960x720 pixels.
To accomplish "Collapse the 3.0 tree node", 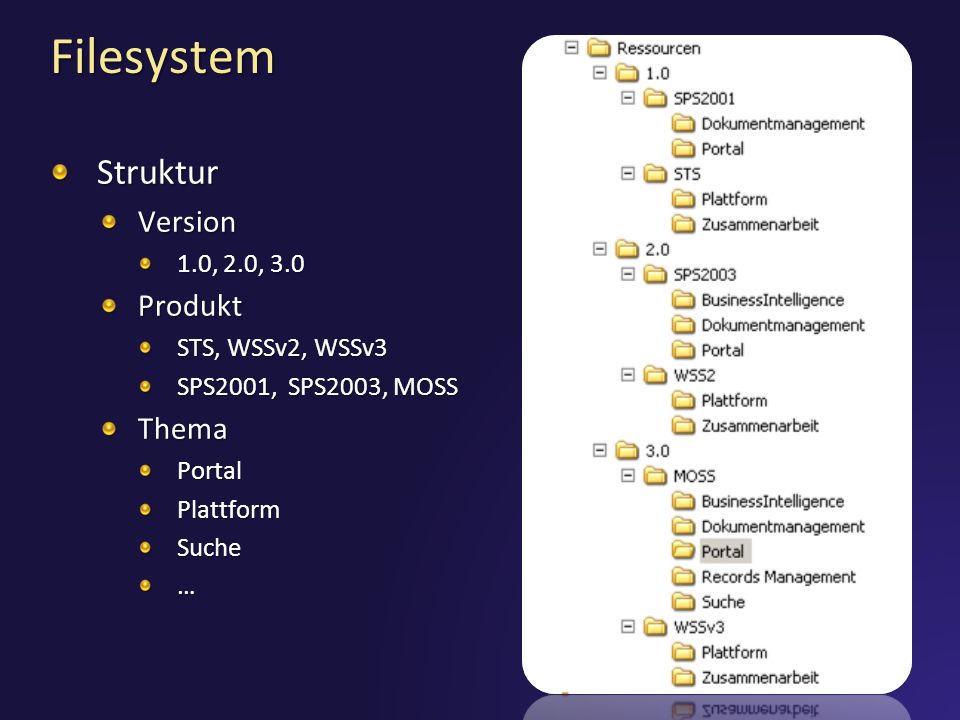I will [599, 450].
